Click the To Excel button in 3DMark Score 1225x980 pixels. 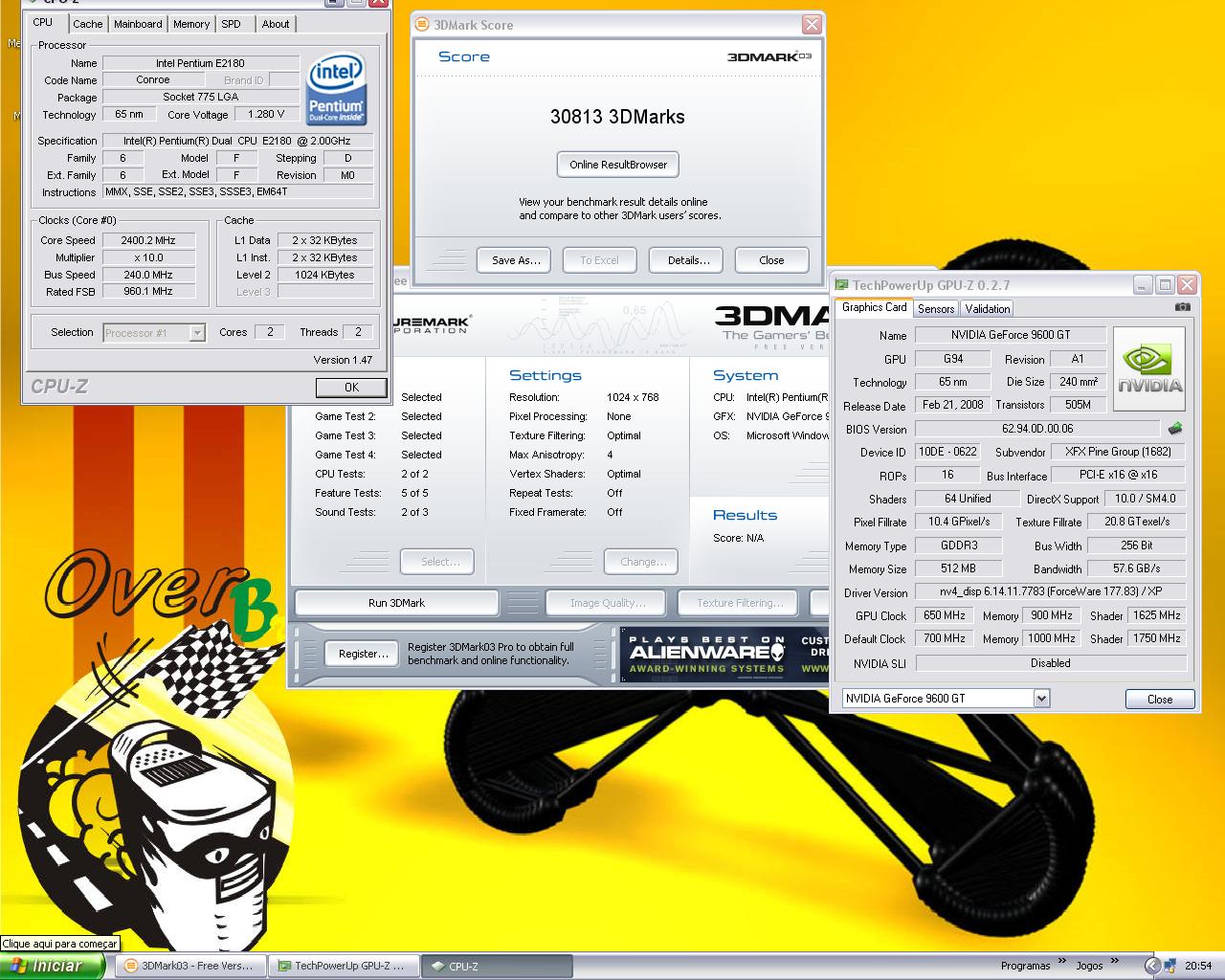pos(599,260)
